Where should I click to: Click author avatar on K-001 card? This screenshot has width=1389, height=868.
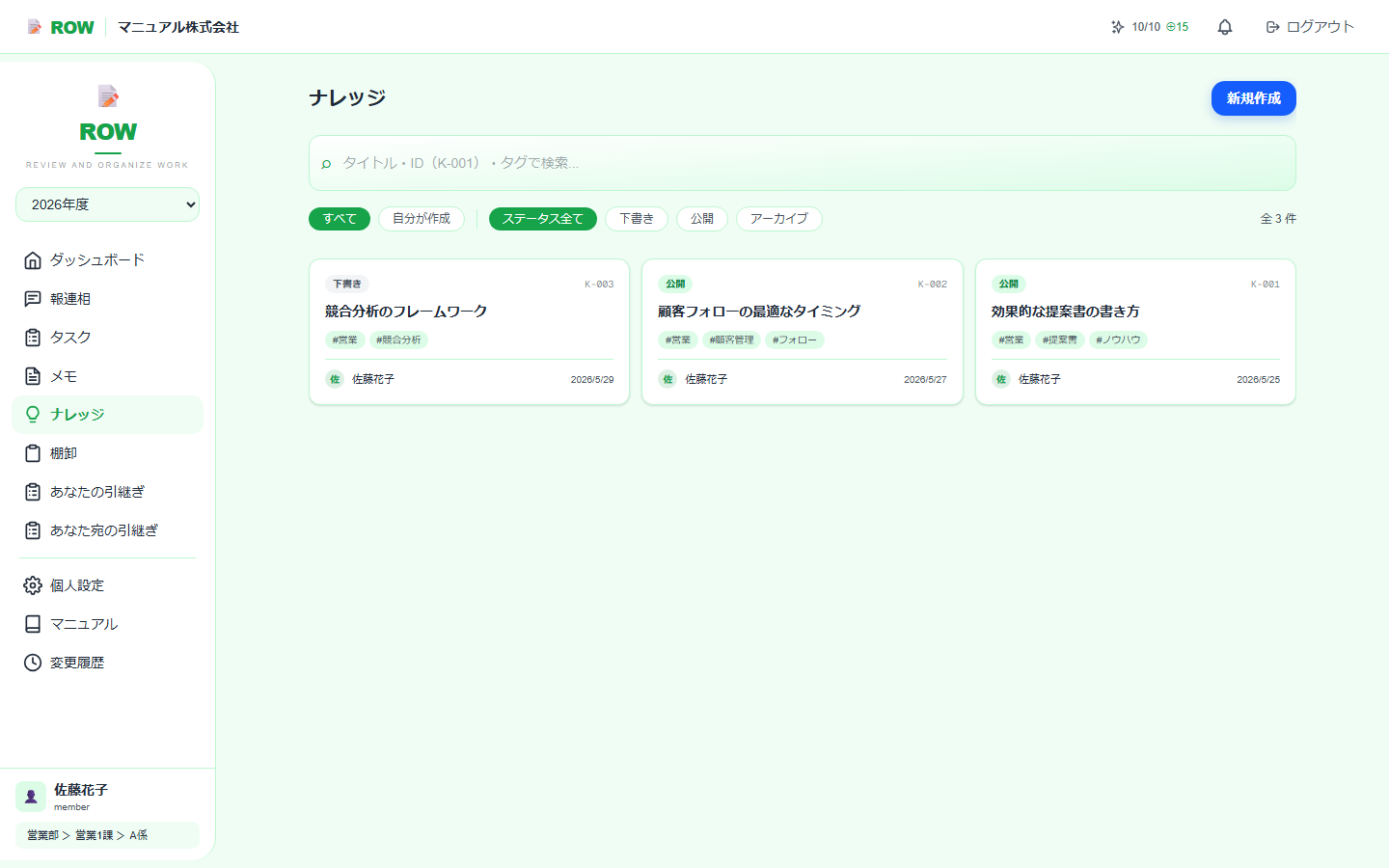[1001, 379]
